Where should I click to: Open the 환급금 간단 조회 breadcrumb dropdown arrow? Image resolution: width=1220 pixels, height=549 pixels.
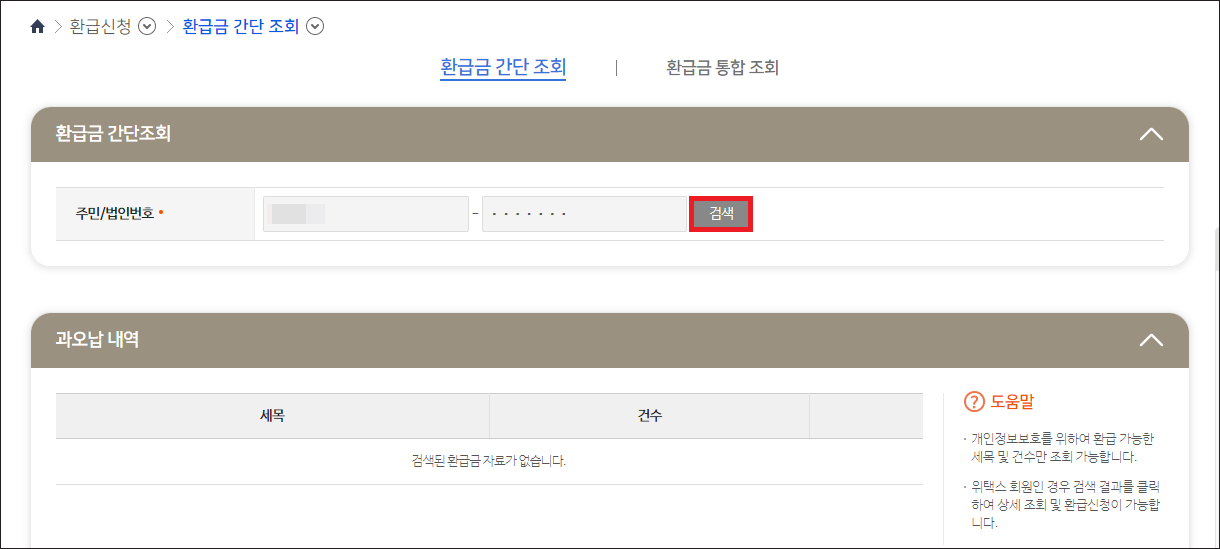click(315, 27)
